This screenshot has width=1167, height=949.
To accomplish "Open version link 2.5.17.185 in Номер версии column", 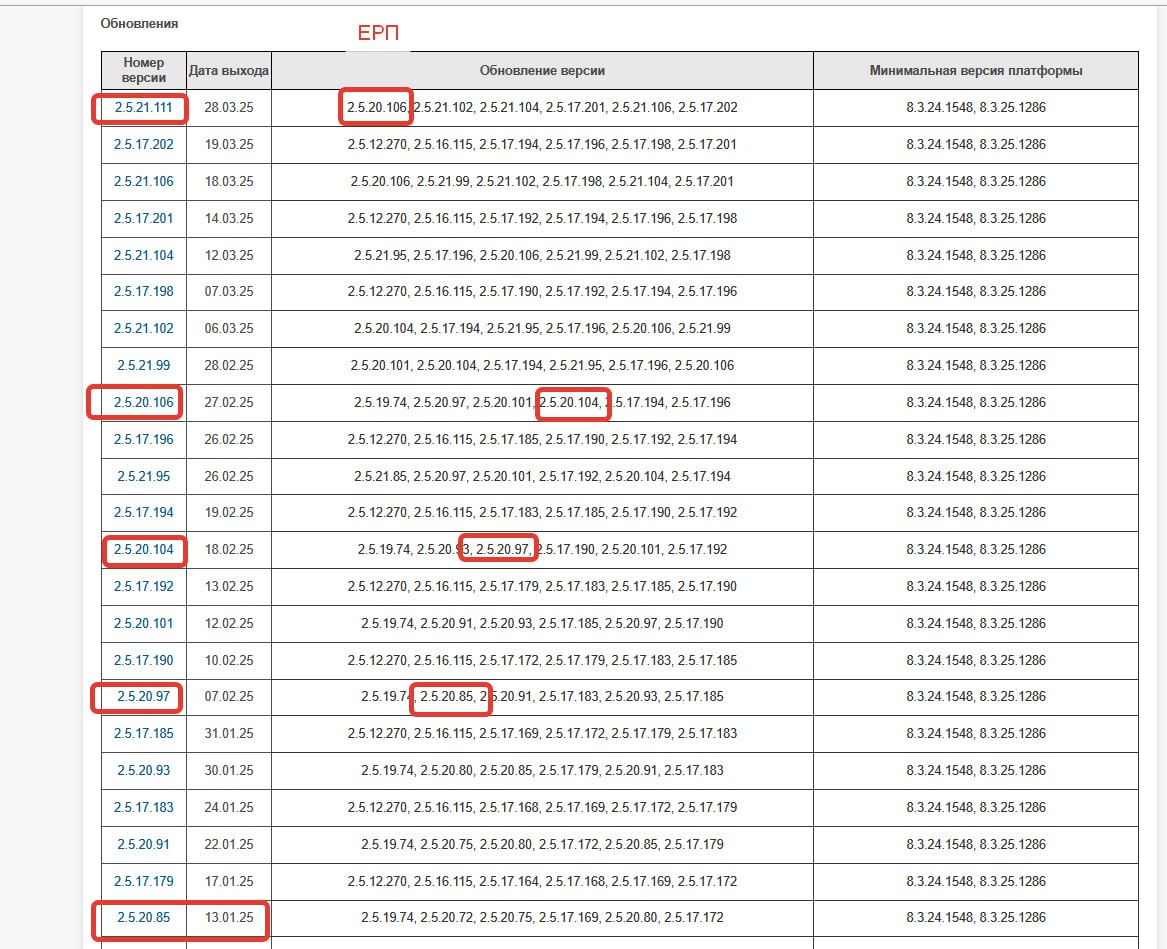I will [x=143, y=734].
